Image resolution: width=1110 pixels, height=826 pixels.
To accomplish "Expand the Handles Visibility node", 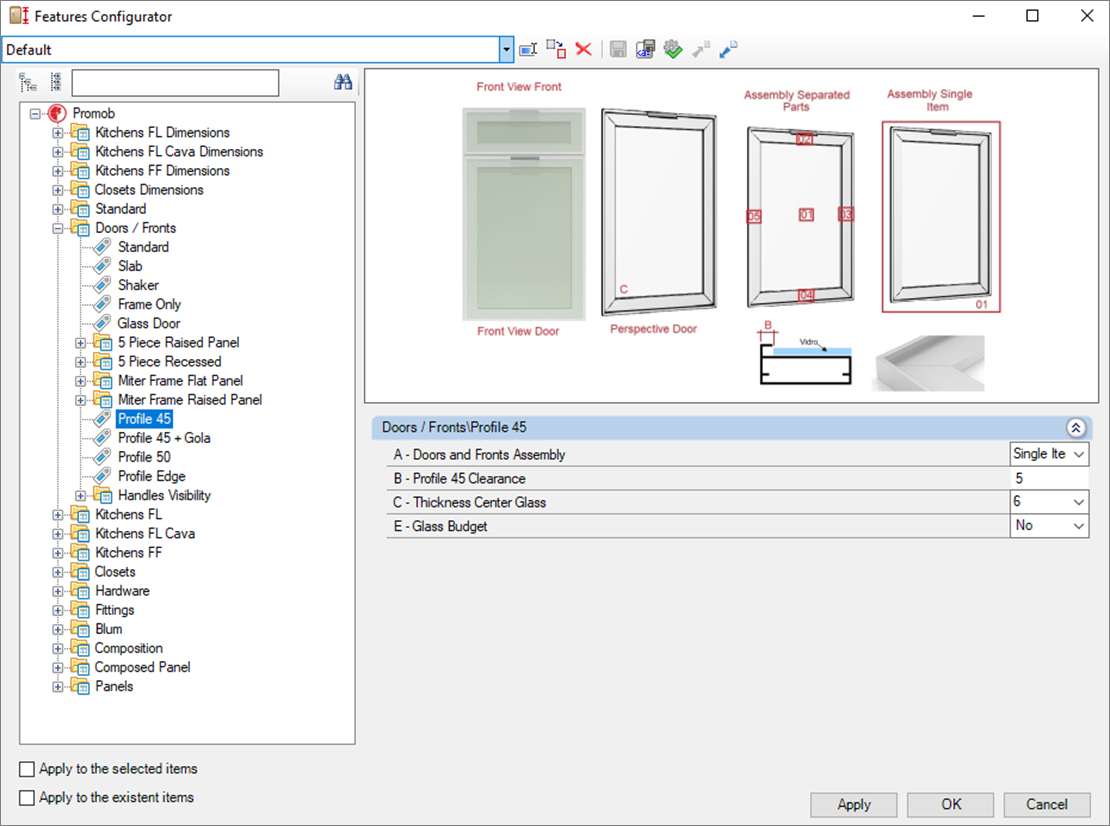I will tap(81, 495).
